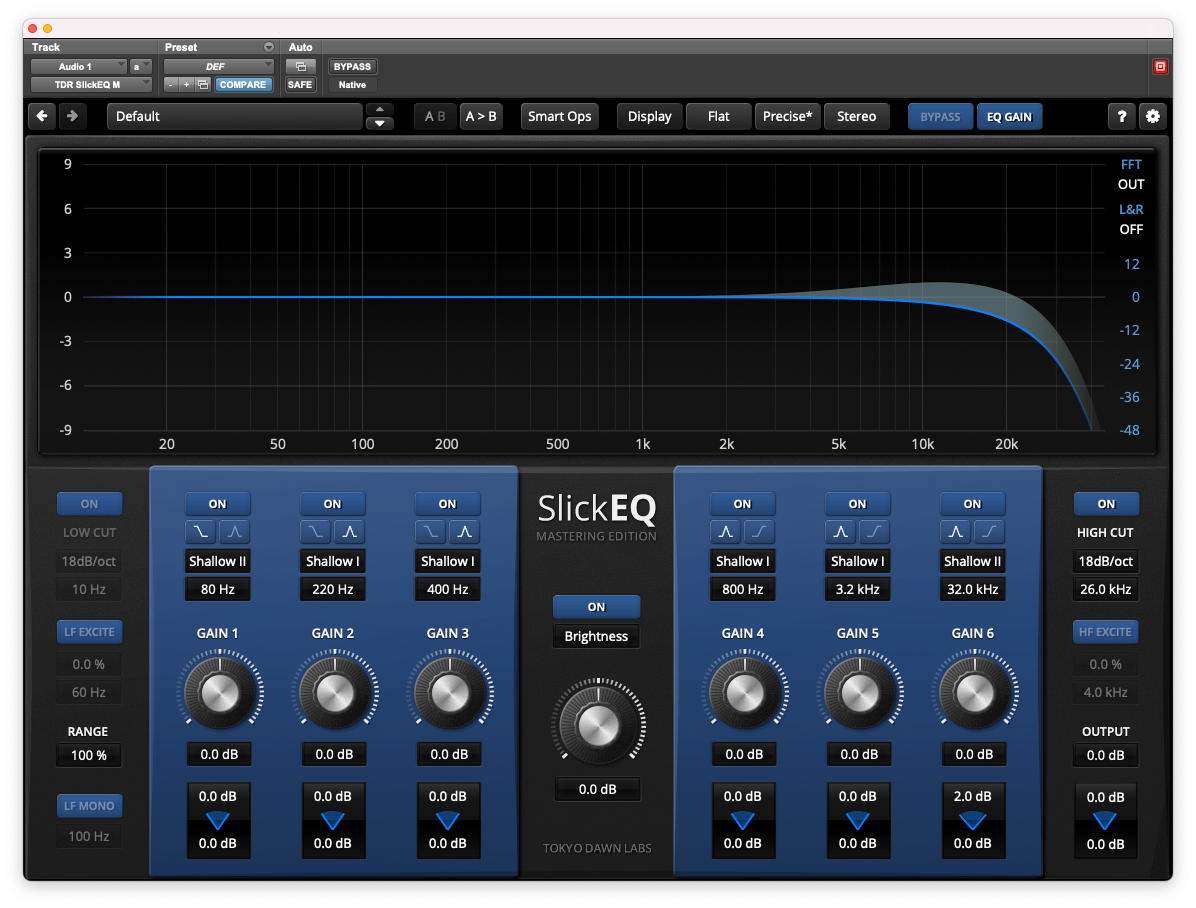1196x908 pixels.
Task: Enable the LF EXCITE button
Action: tap(89, 632)
